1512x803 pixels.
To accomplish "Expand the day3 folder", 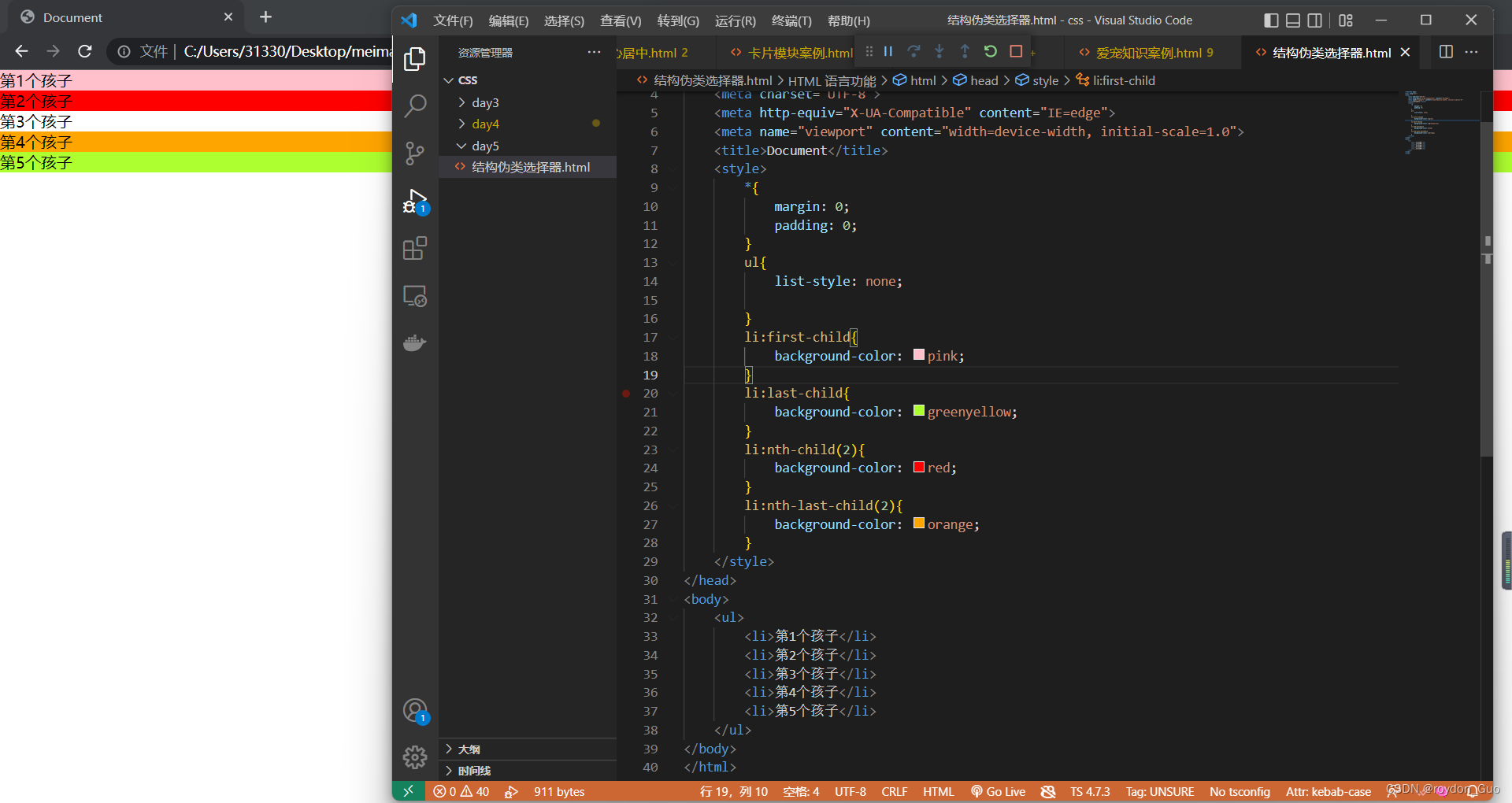I will pyautogui.click(x=461, y=102).
